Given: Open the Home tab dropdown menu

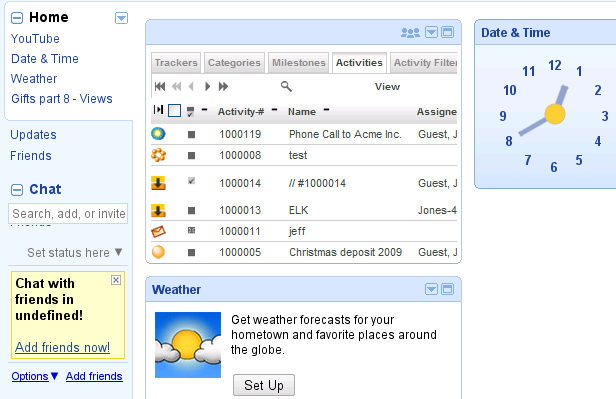Looking at the screenshot, I should pyautogui.click(x=121, y=18).
